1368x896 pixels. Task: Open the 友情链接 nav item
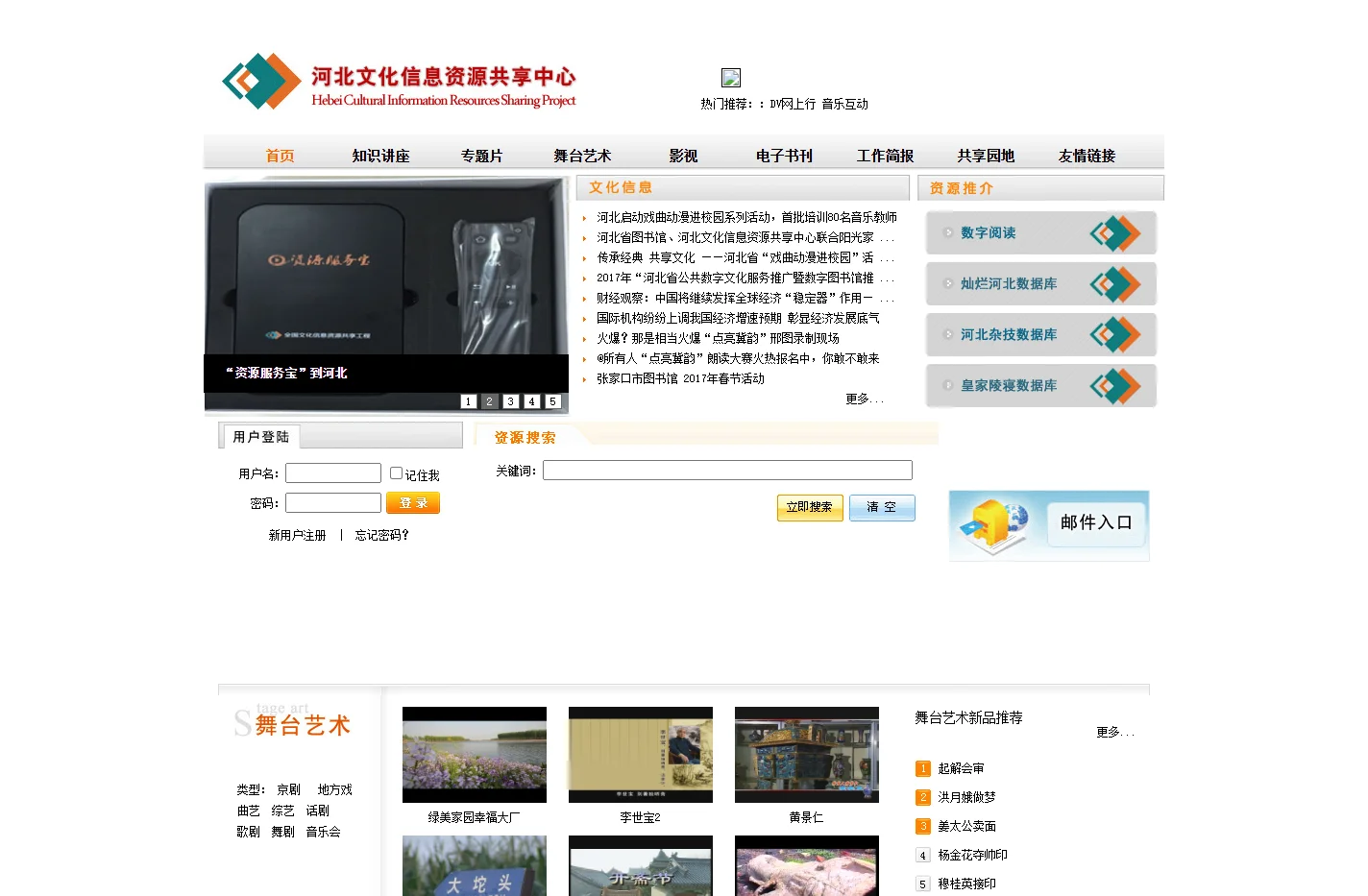(x=1087, y=156)
